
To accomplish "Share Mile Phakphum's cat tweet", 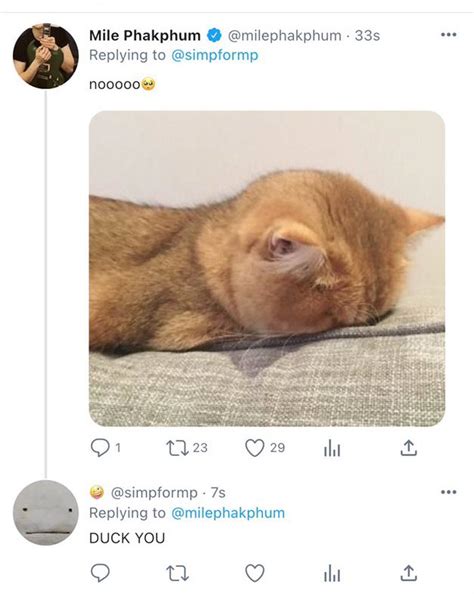I will click(x=409, y=448).
